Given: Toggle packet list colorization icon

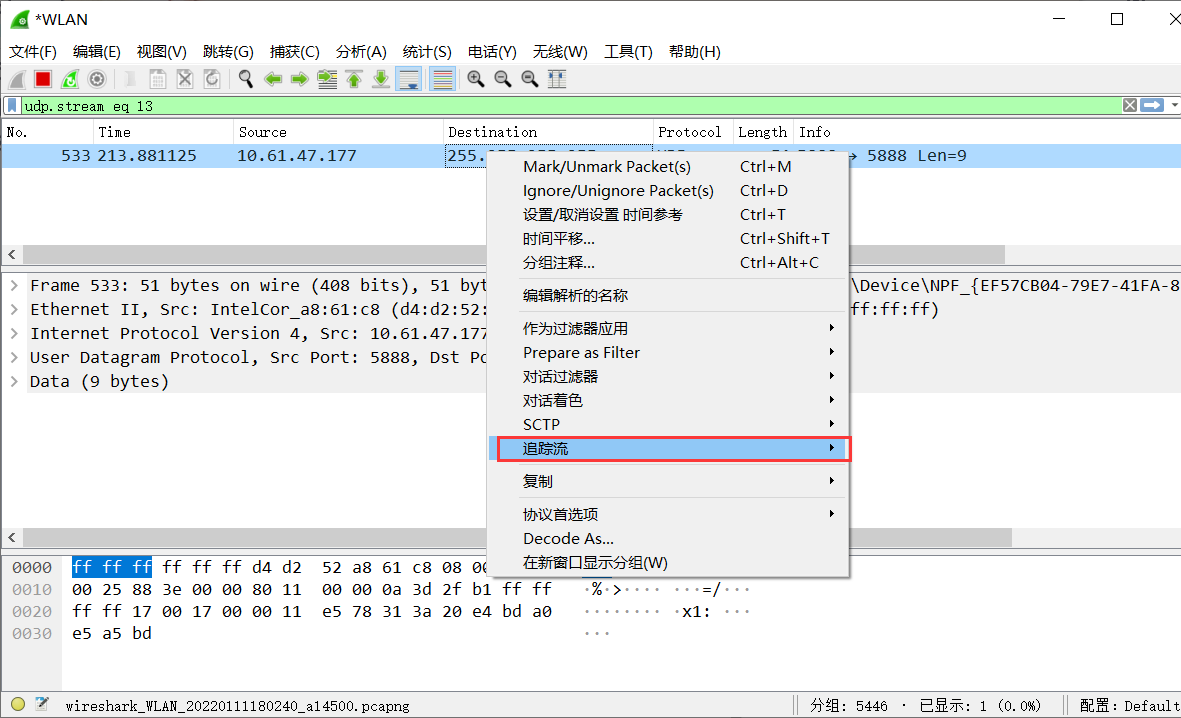Looking at the screenshot, I should (442, 79).
